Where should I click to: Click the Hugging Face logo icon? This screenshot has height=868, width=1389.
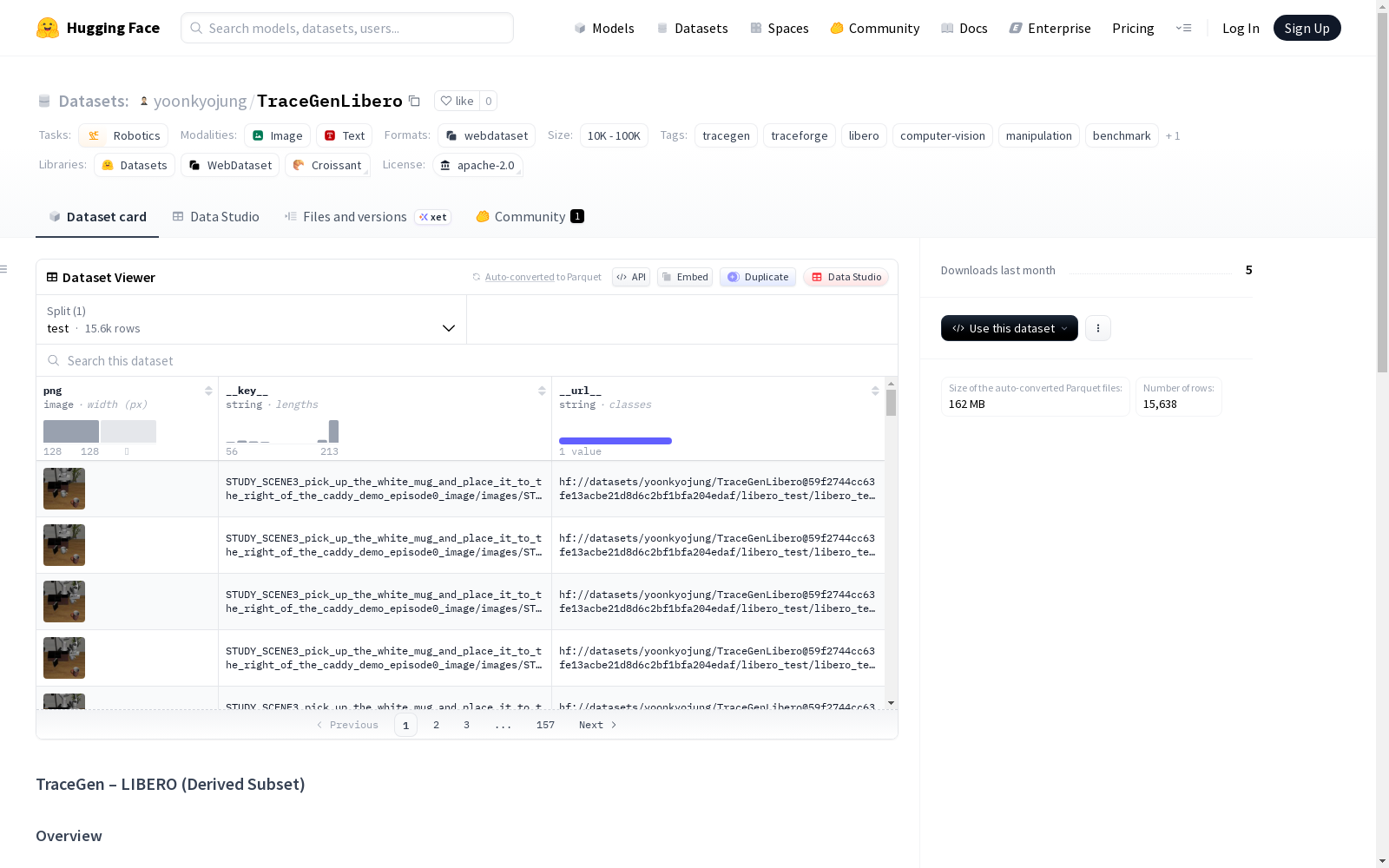(x=48, y=28)
